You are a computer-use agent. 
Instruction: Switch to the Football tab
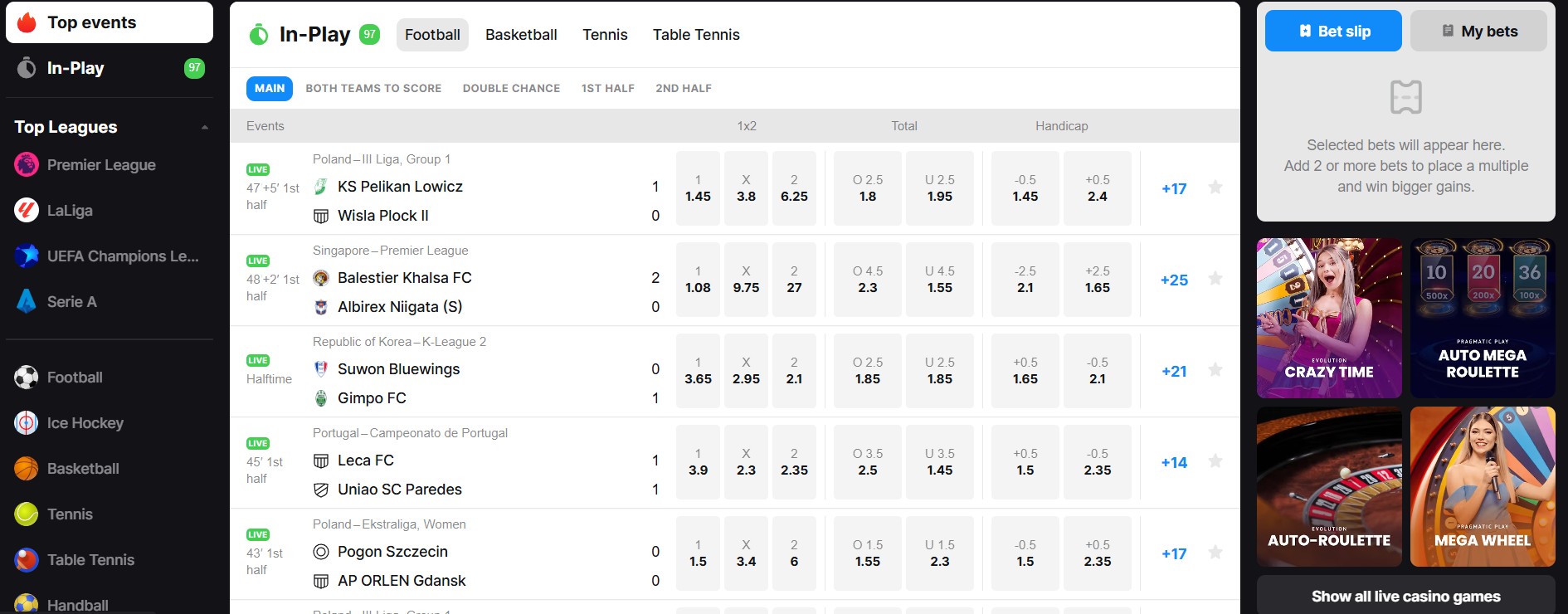(x=432, y=35)
